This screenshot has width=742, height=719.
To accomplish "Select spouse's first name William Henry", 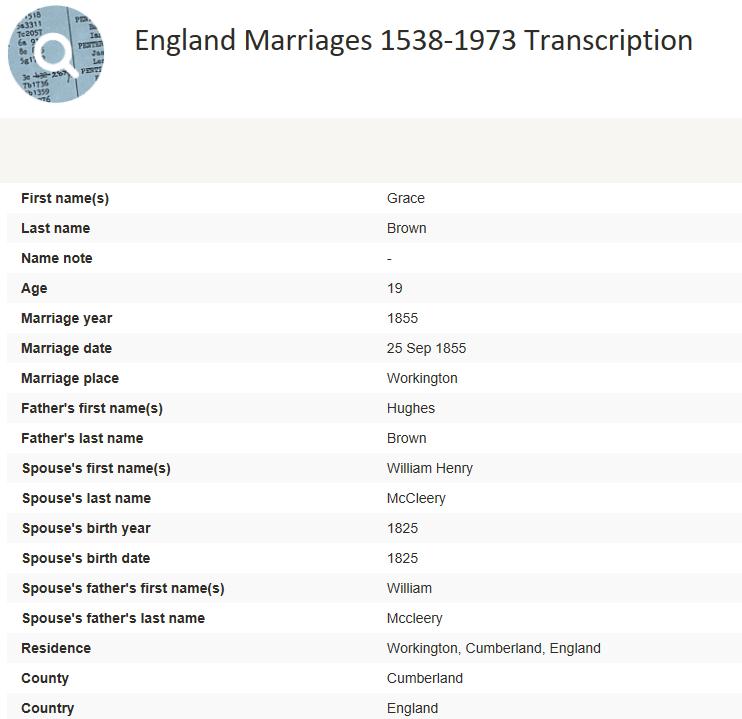I will 430,468.
